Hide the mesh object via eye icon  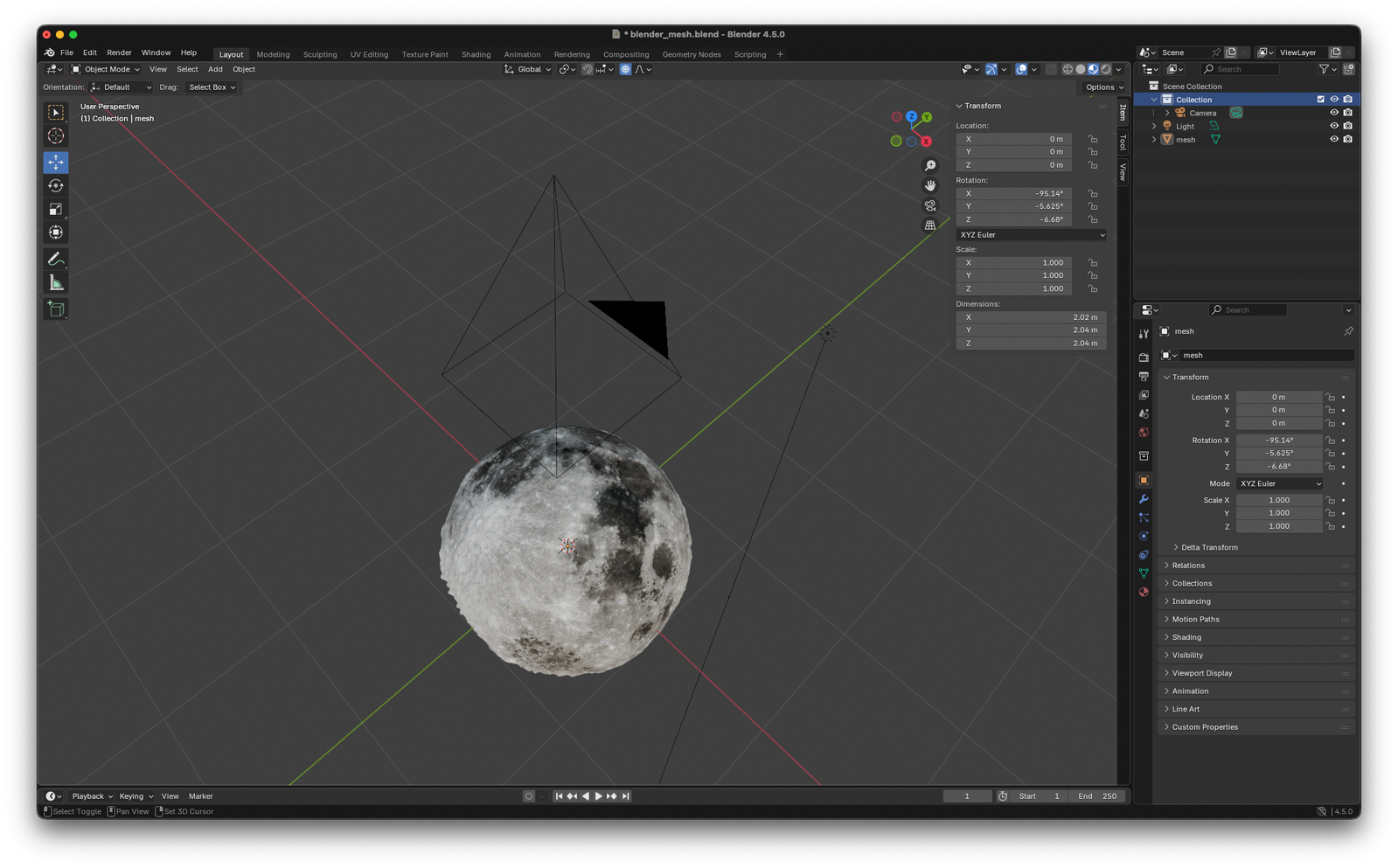tap(1334, 139)
